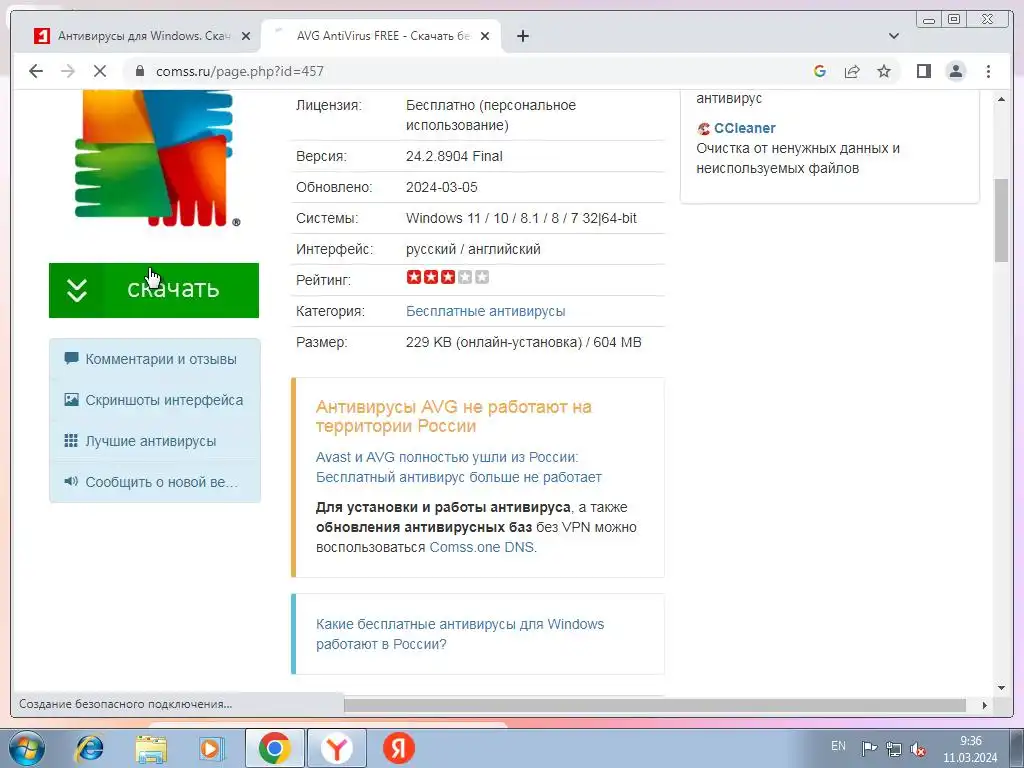Stop loading the page
The image size is (1024, 768).
click(100, 71)
